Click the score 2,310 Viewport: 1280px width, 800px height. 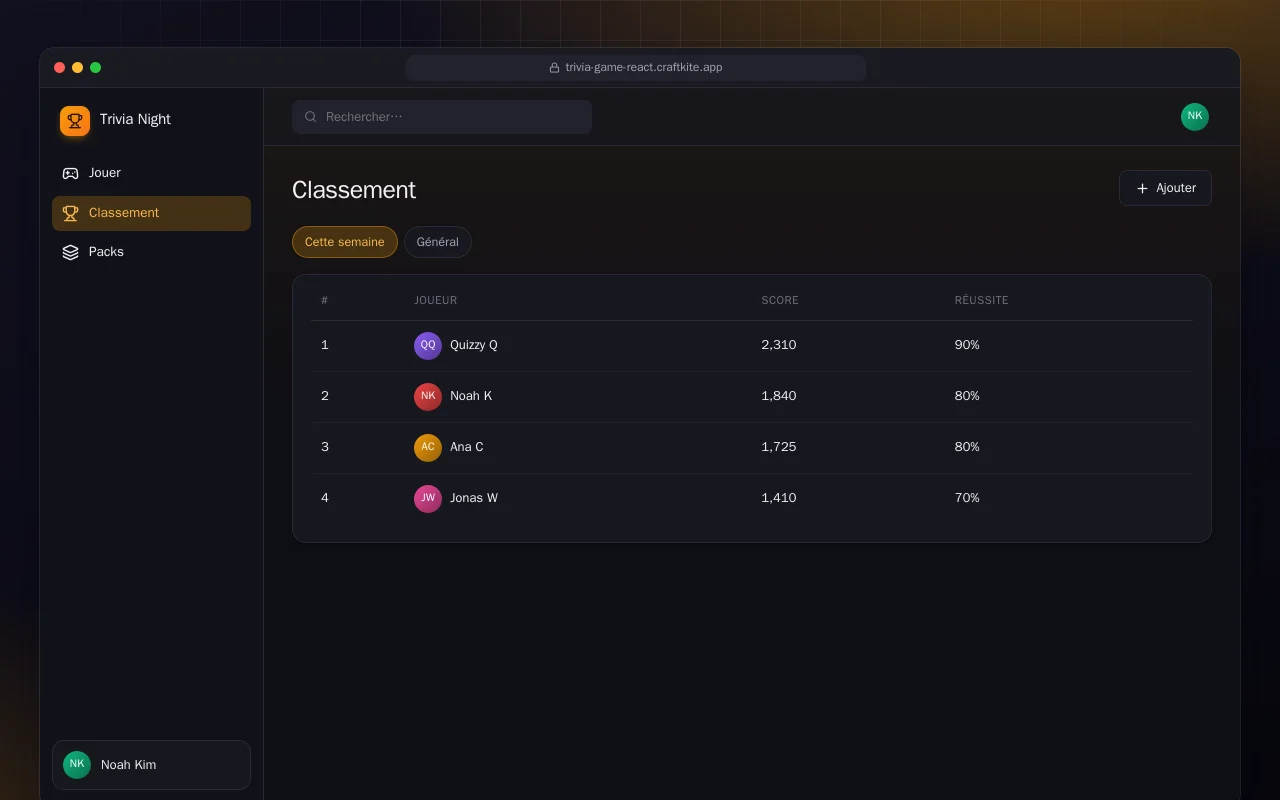click(779, 345)
